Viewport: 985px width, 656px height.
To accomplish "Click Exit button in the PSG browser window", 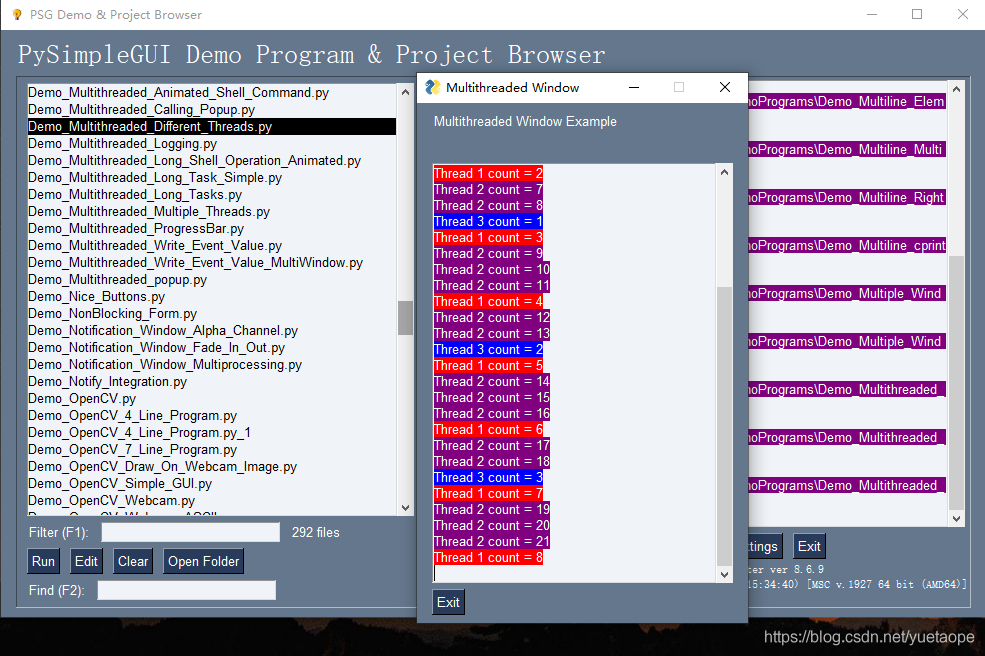I will (809, 547).
